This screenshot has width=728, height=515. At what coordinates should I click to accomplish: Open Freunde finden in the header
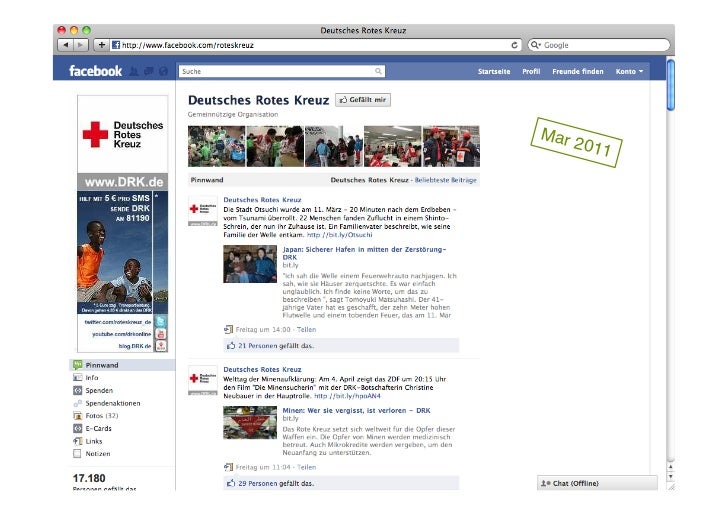578,72
